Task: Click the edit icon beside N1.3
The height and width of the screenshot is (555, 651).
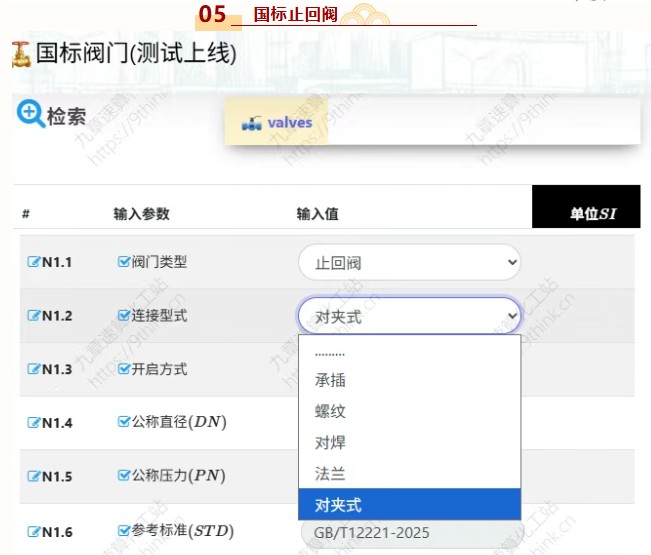Action: [33, 369]
